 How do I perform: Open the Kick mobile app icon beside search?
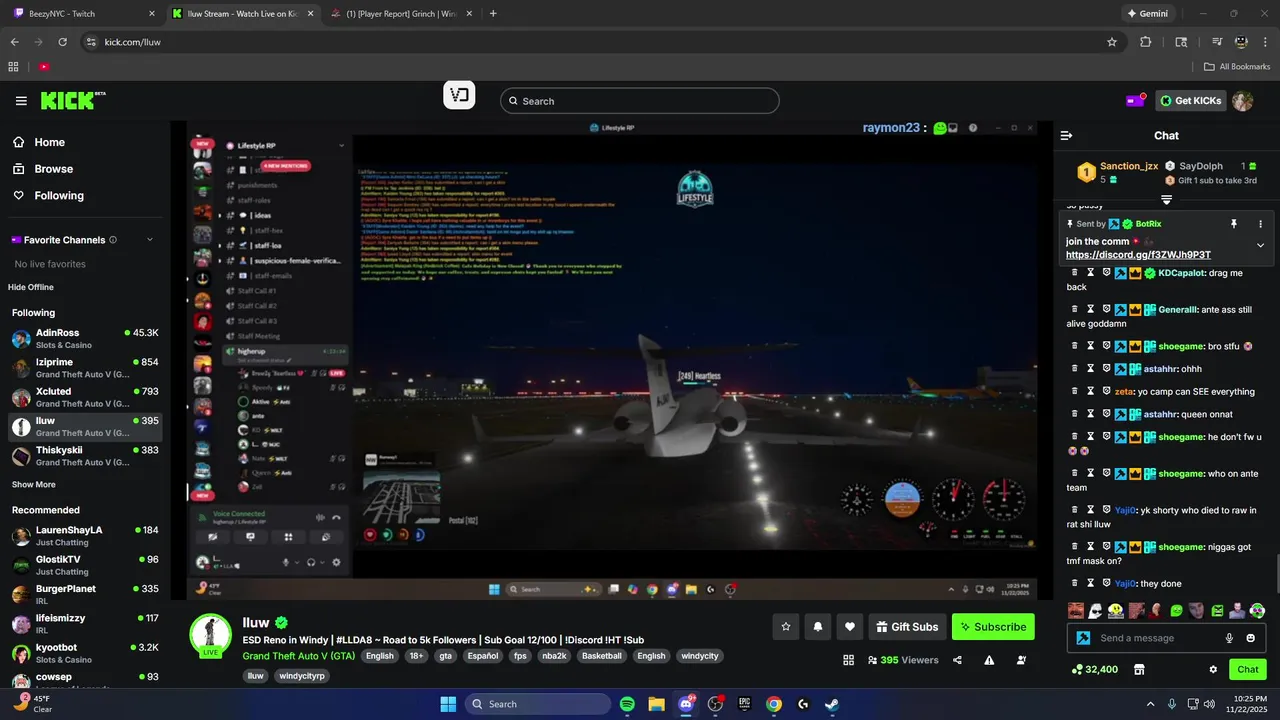(459, 96)
